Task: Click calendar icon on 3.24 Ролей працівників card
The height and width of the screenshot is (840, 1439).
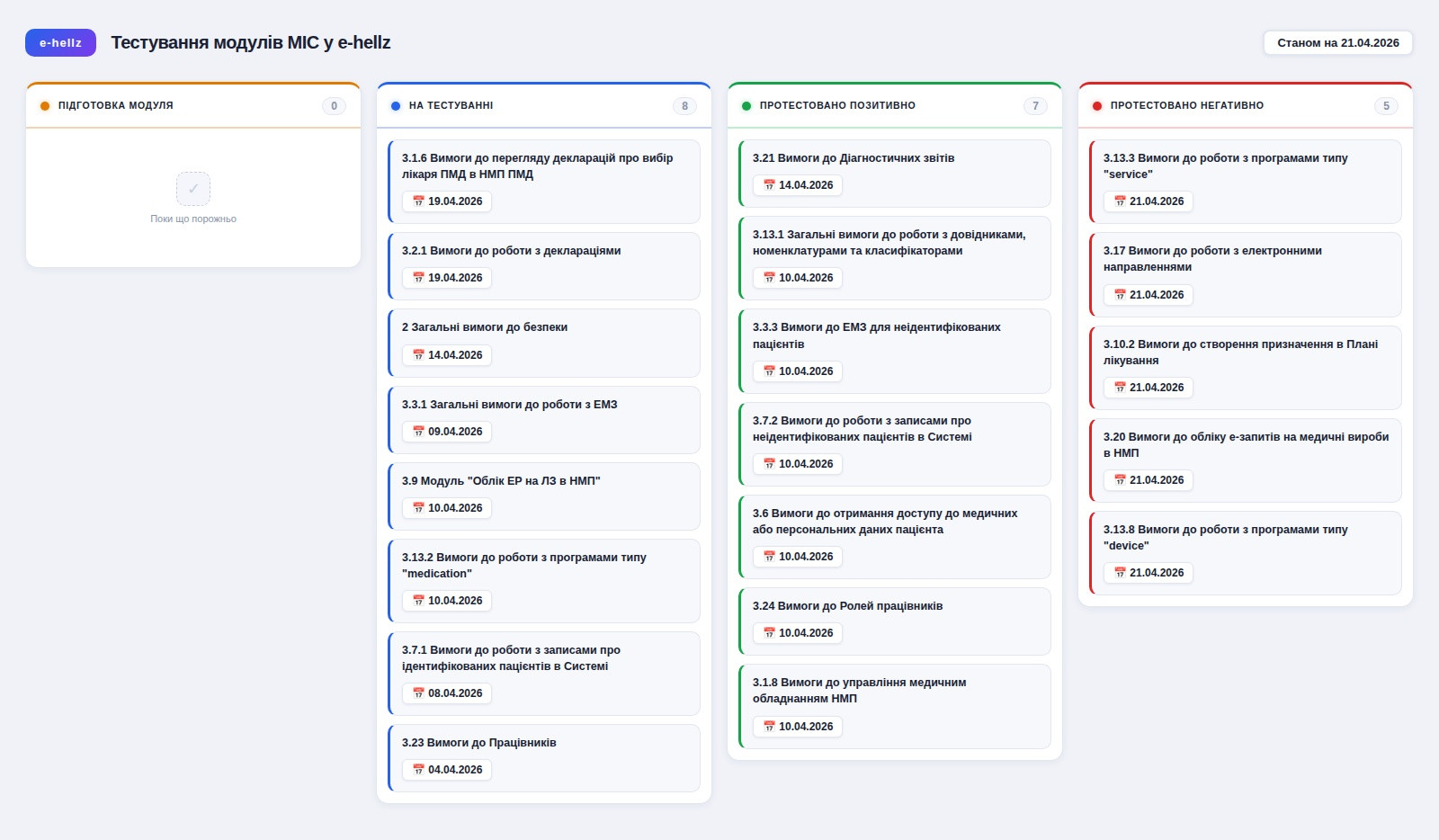Action: pos(769,633)
